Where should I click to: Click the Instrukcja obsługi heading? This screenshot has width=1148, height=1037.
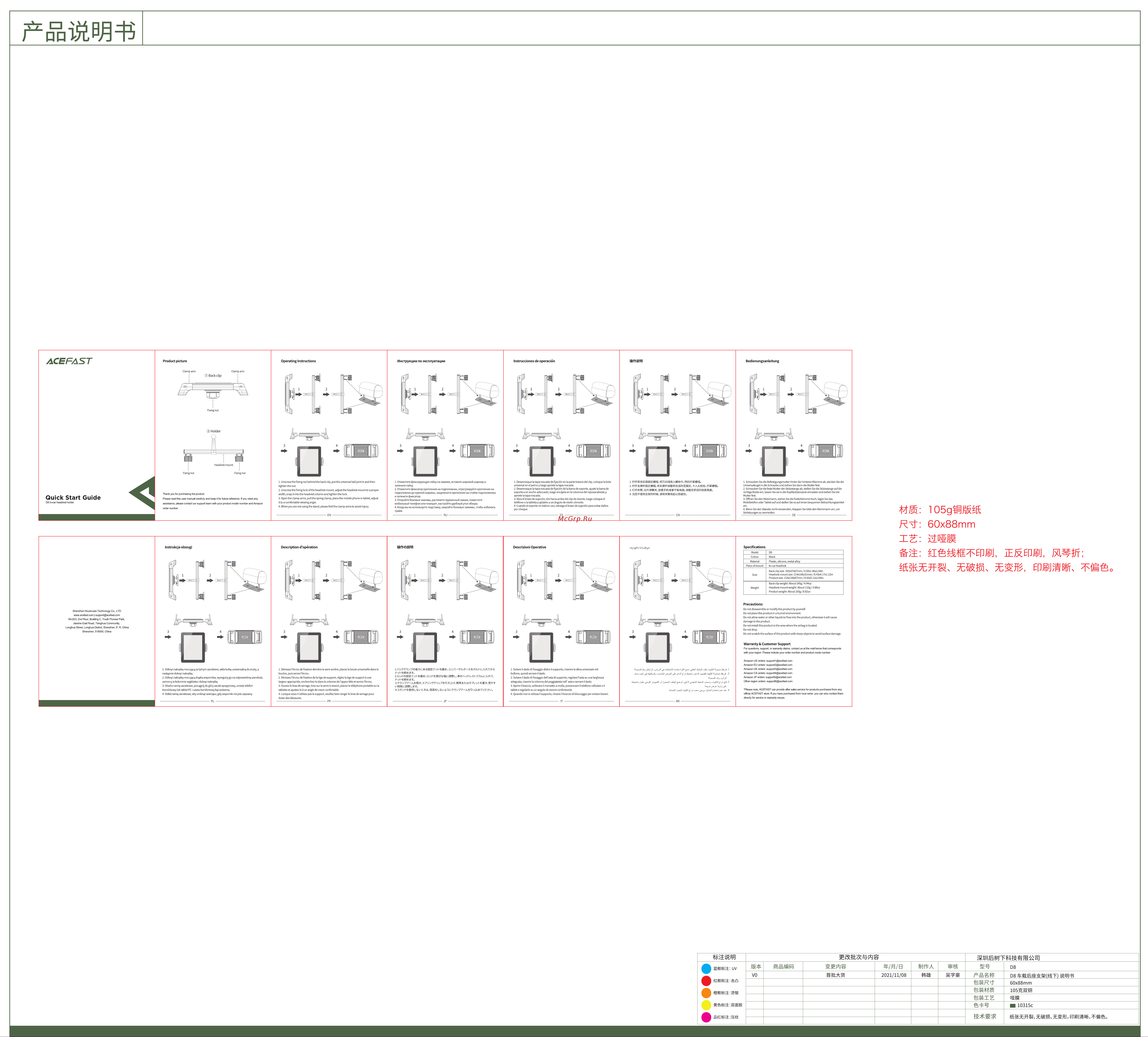178,547
